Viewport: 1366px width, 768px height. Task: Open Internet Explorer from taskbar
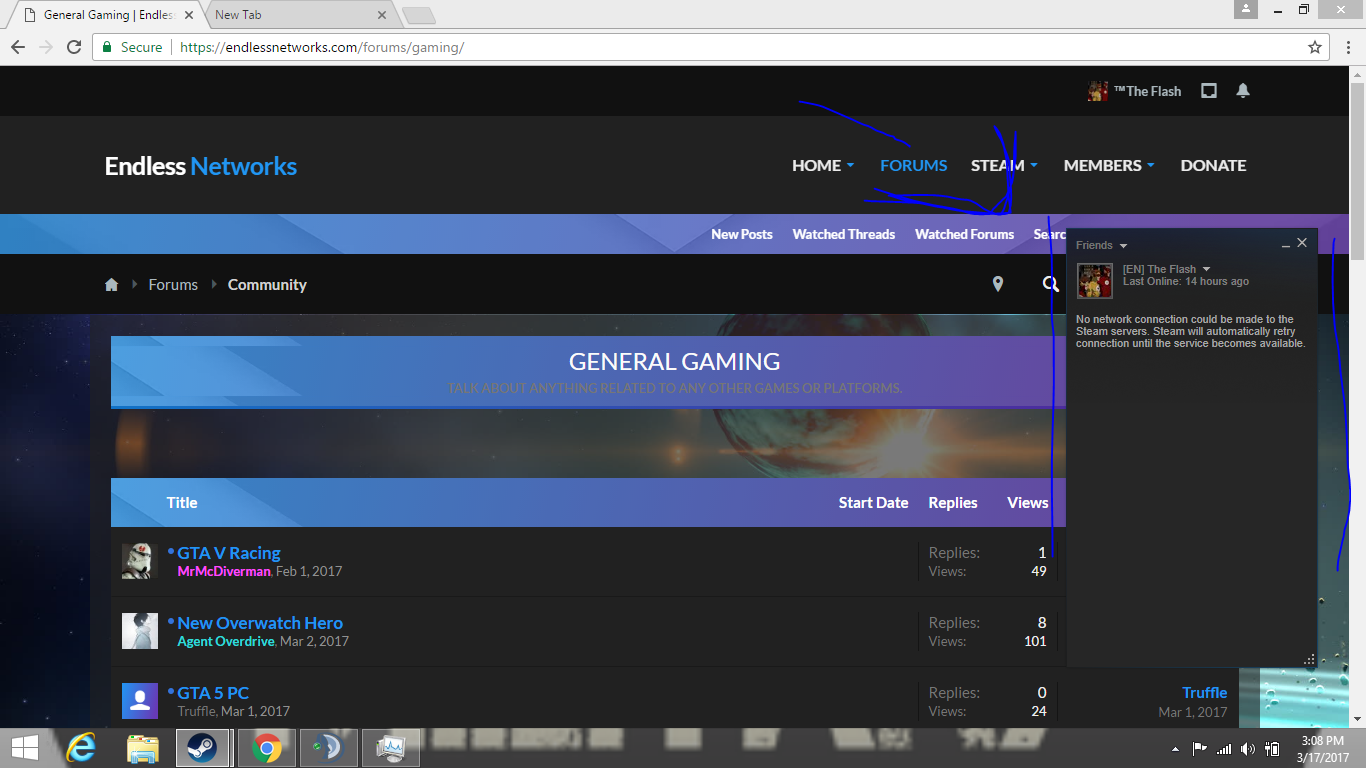[x=81, y=747]
